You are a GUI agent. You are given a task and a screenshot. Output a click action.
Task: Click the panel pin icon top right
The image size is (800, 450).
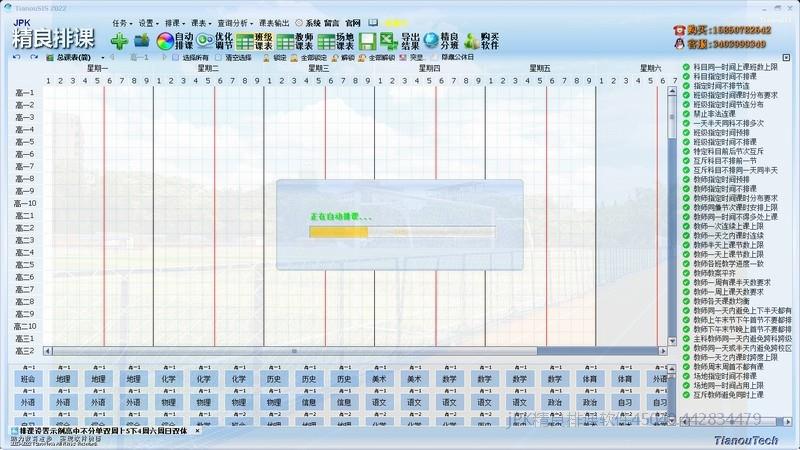[x=786, y=57]
